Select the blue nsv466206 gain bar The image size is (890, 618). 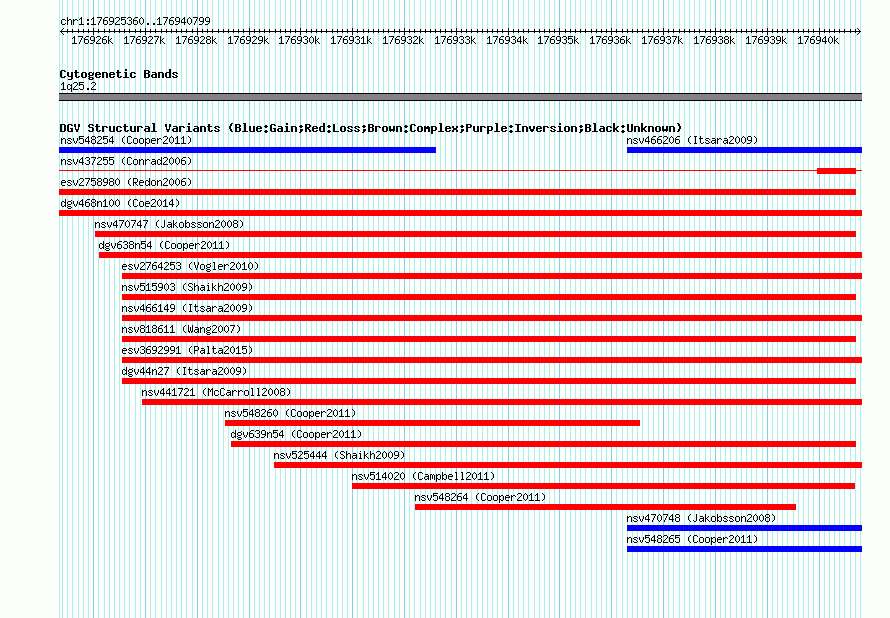tap(744, 150)
